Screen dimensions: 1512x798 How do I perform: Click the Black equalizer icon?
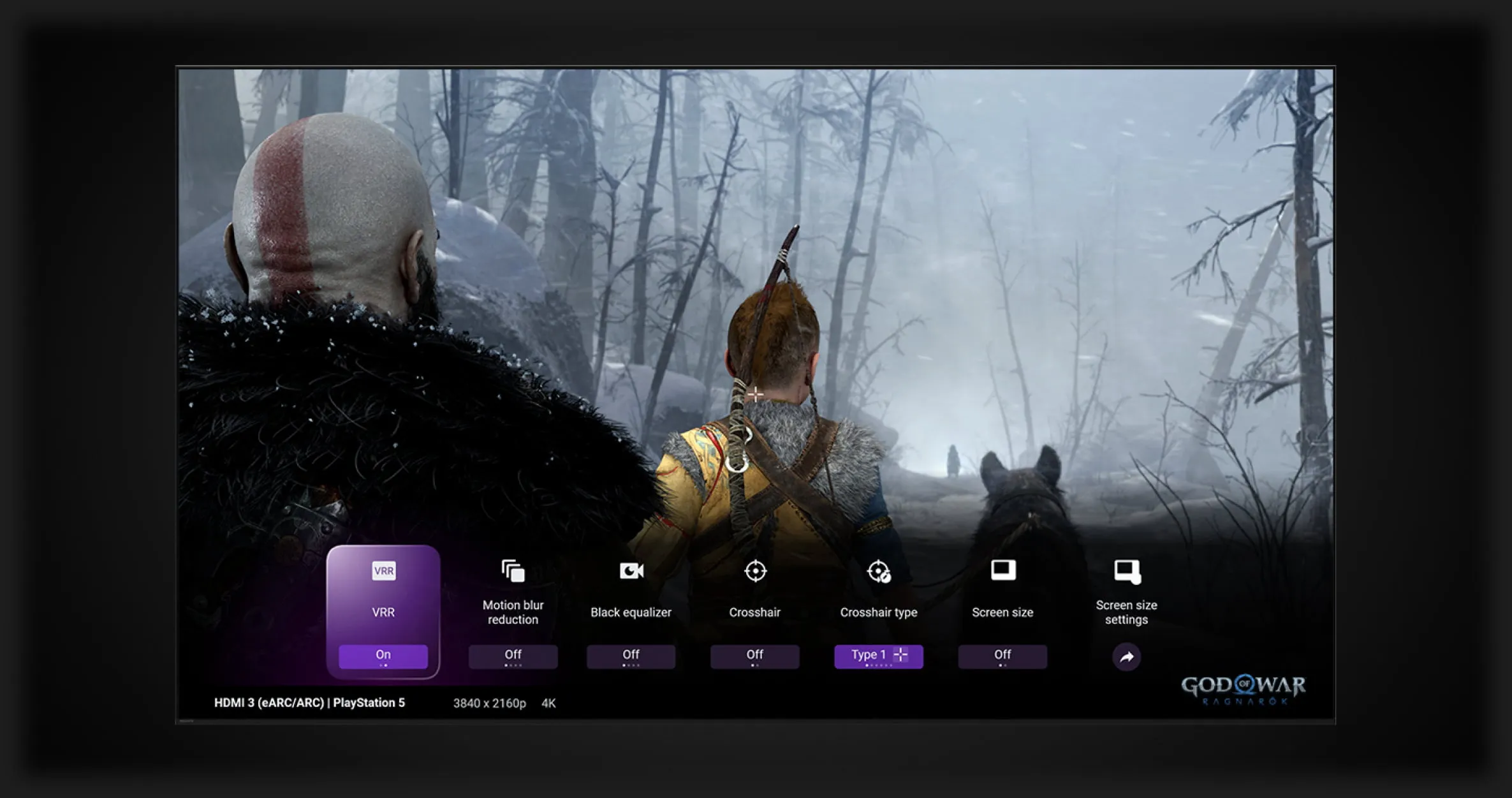coord(631,570)
